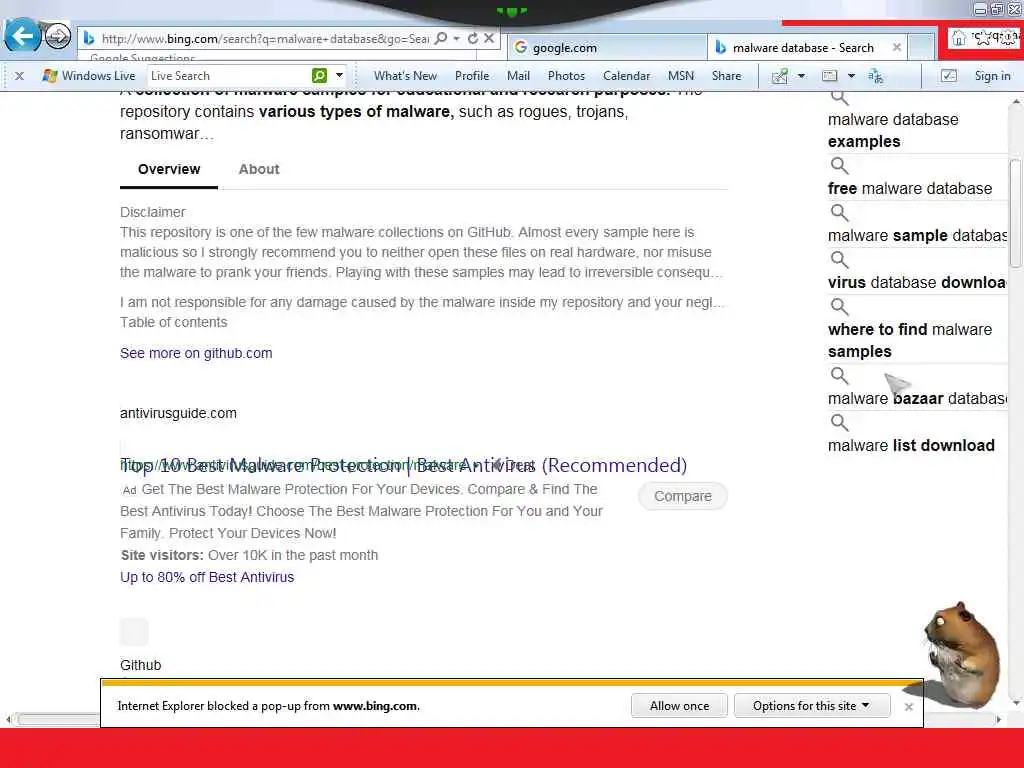This screenshot has width=1024, height=768.
Task: Click the vertical scrollbar thumb
Action: [x=1016, y=213]
